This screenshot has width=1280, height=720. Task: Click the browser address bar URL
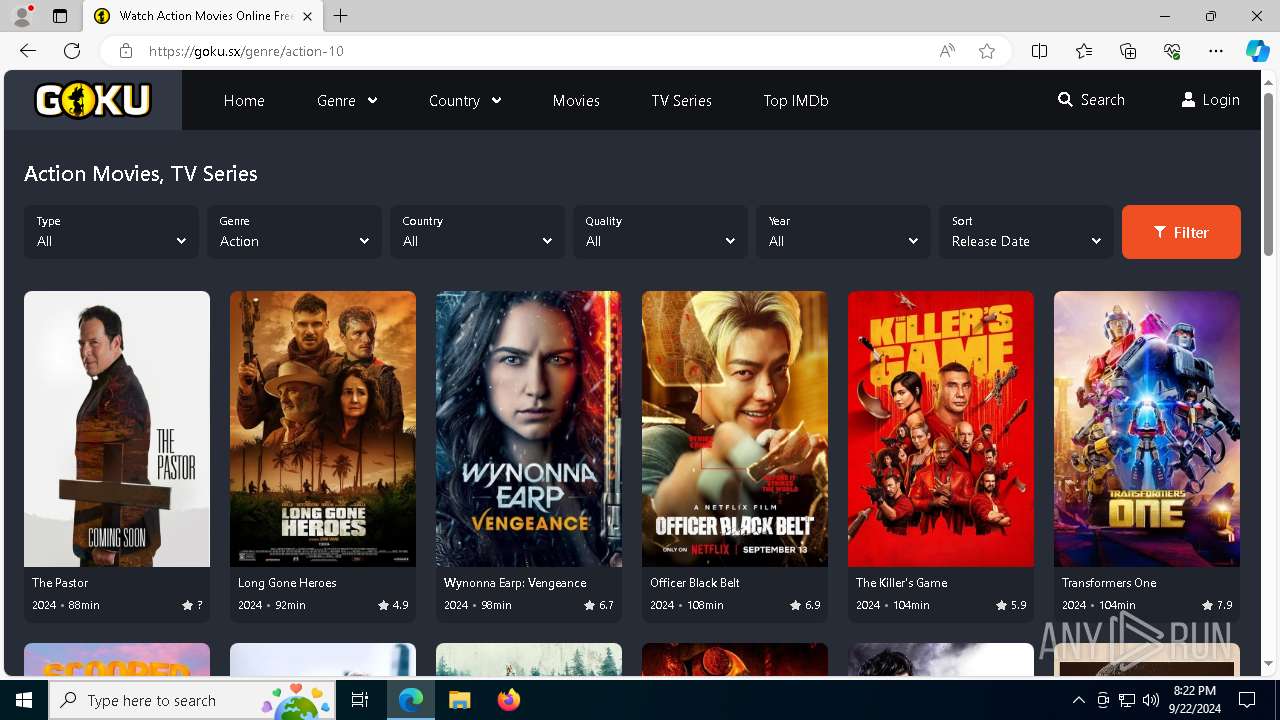pyautogui.click(x=246, y=51)
